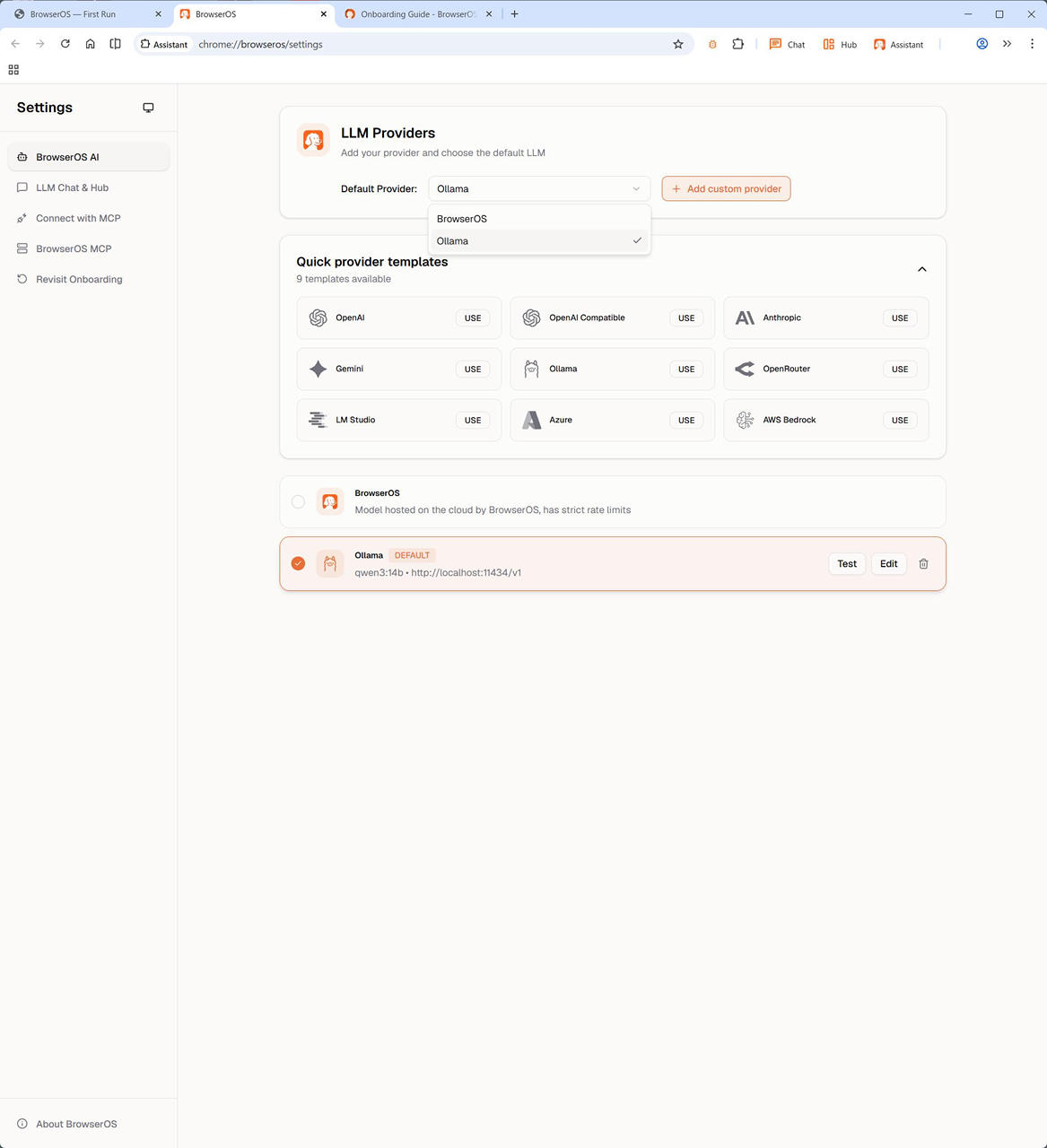Select the BrowserOS provider radio button

pyautogui.click(x=298, y=502)
